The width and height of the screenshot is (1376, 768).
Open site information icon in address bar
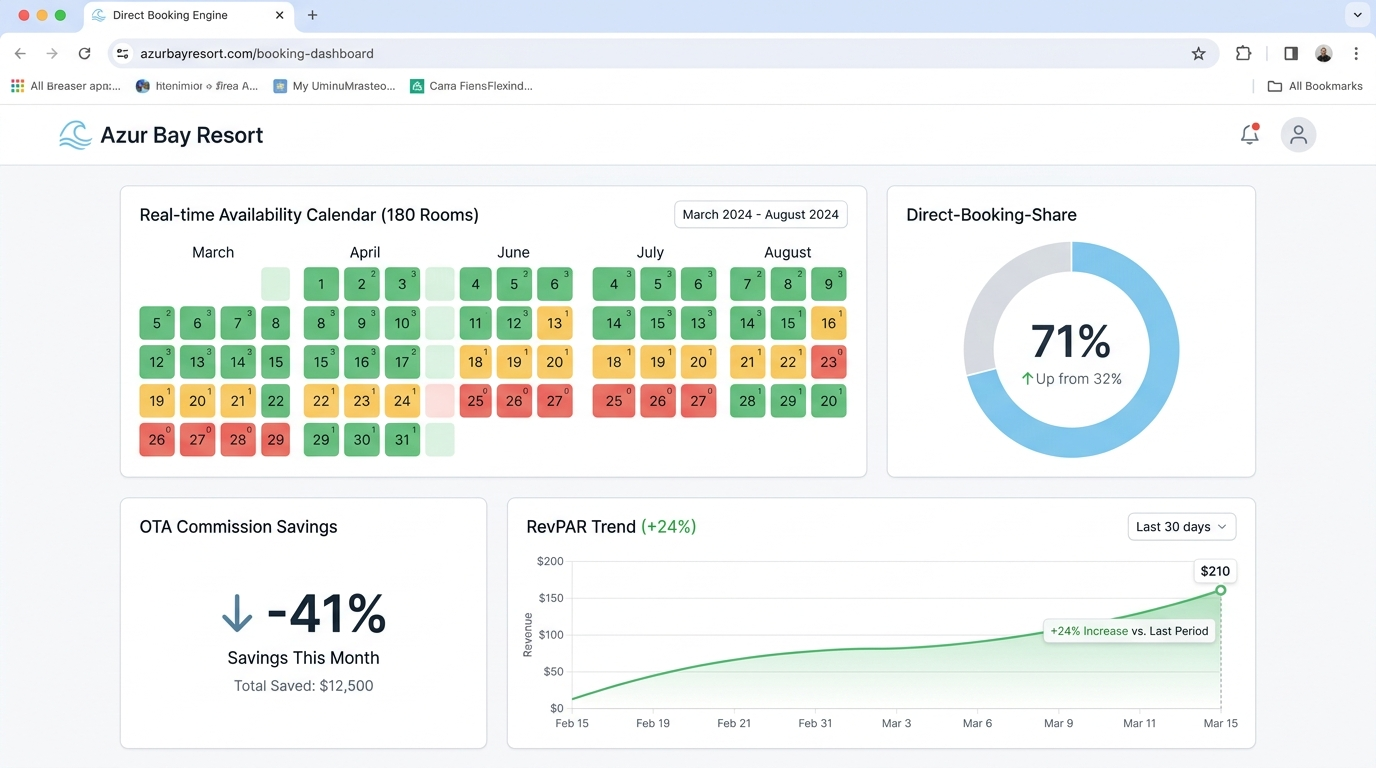(122, 54)
